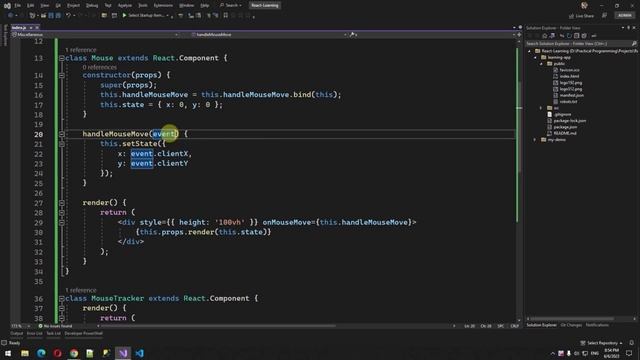This screenshot has height=360, width=640.
Task: Select package.json in Solution Explorer
Action: [x=565, y=127]
